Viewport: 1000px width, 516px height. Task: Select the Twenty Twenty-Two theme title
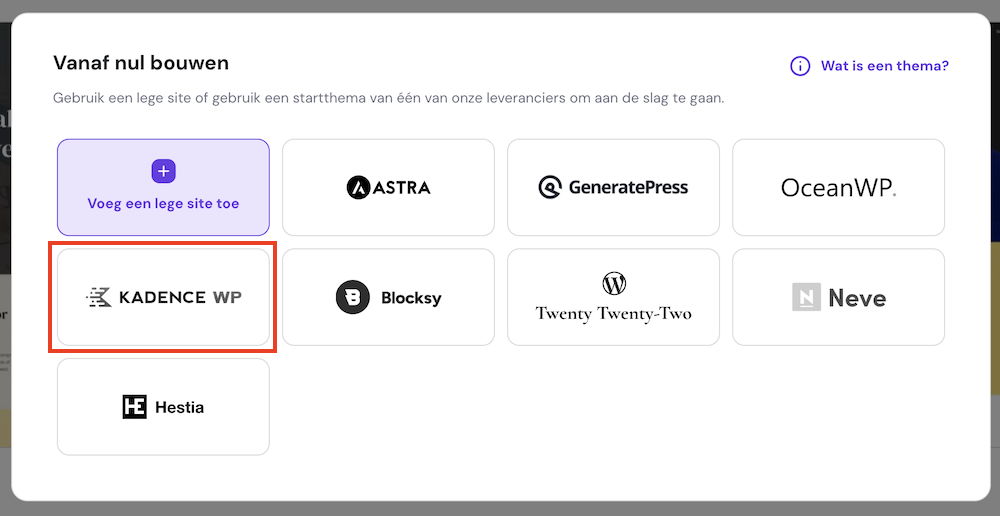(613, 313)
